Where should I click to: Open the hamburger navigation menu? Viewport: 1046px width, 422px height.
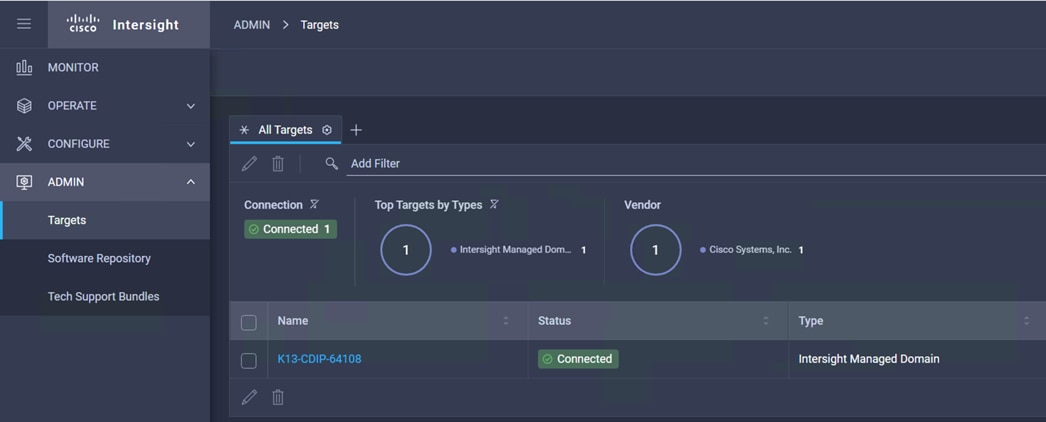(x=24, y=24)
